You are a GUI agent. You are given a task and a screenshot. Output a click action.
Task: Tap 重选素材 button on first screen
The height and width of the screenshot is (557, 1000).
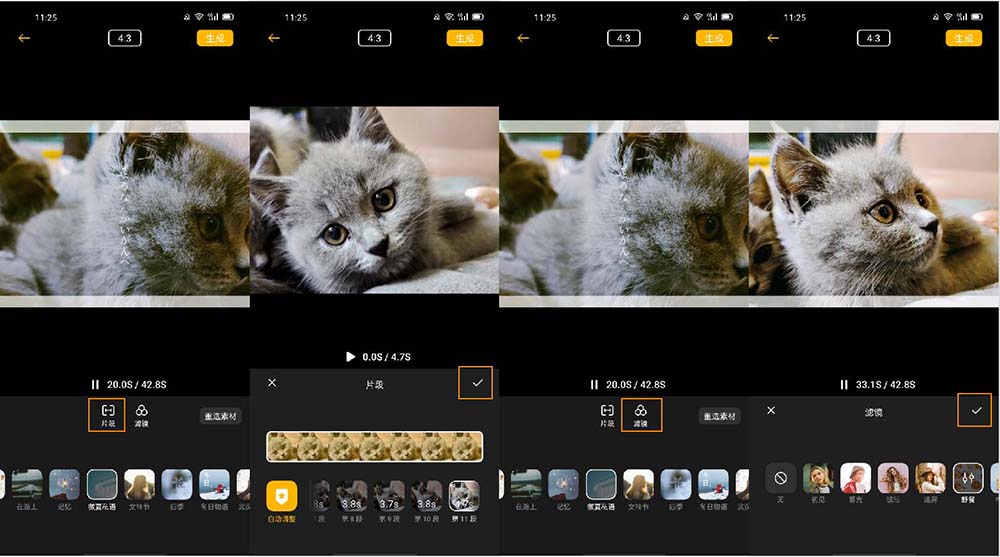221,416
